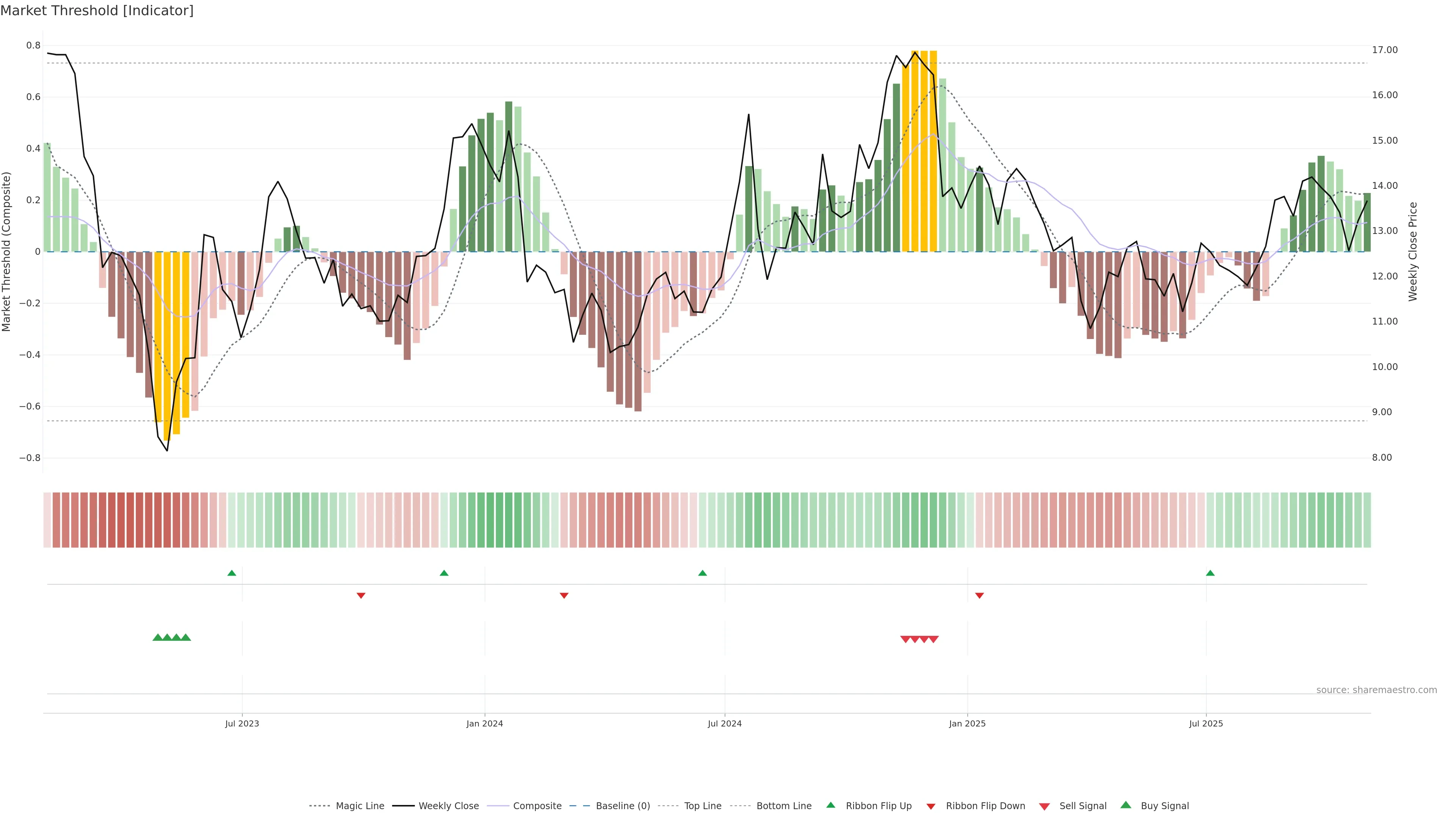Click the Jan 2024 x-axis label
This screenshot has height=819, width=1456.
(485, 723)
